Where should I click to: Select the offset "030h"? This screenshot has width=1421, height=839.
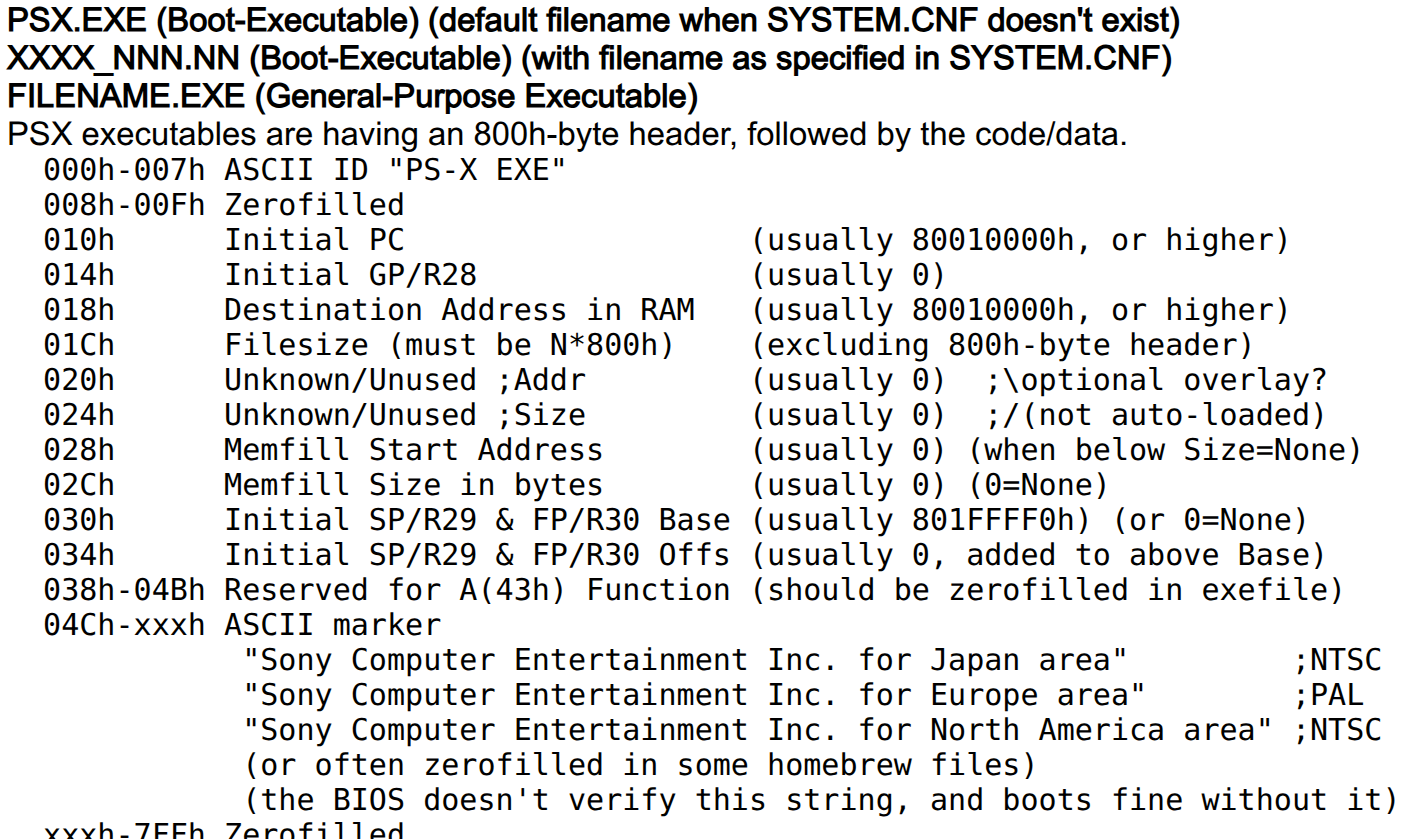click(x=79, y=520)
